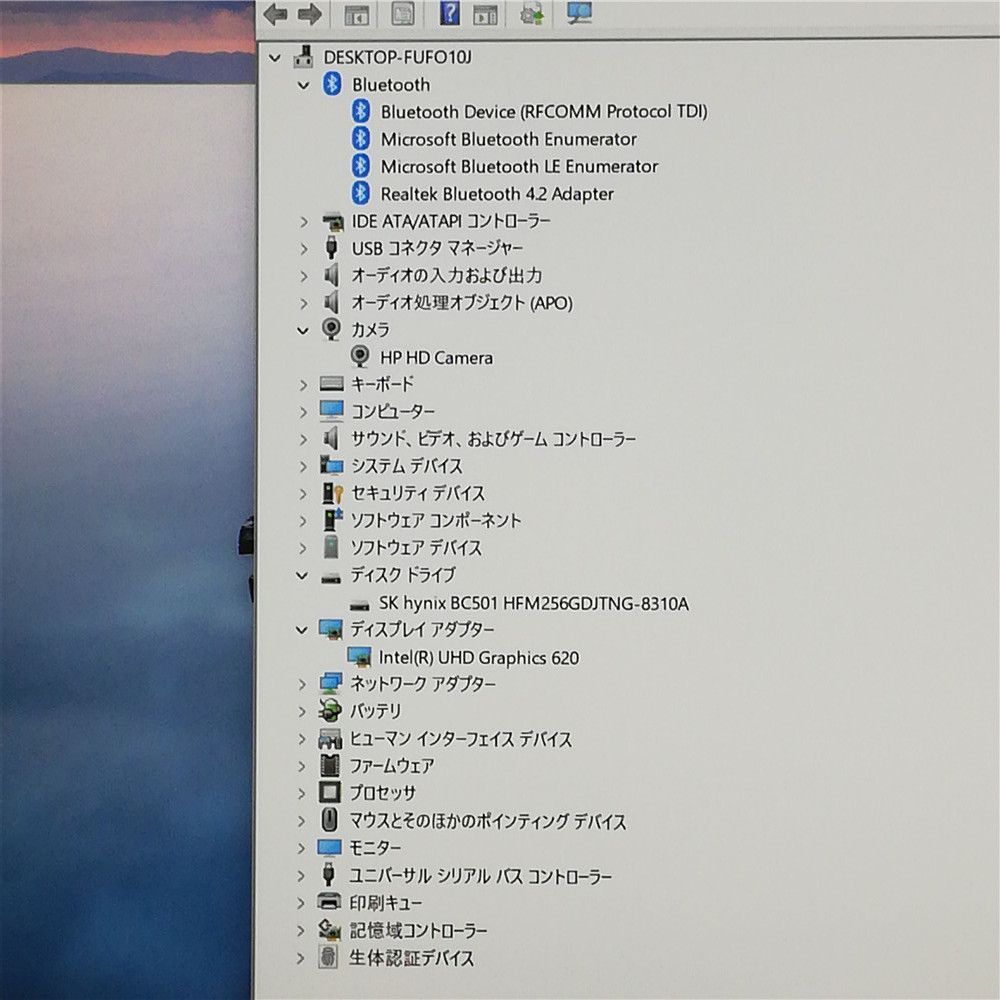Click the Update driver toolbar icon
This screenshot has width=1000, height=1000.
(x=530, y=14)
